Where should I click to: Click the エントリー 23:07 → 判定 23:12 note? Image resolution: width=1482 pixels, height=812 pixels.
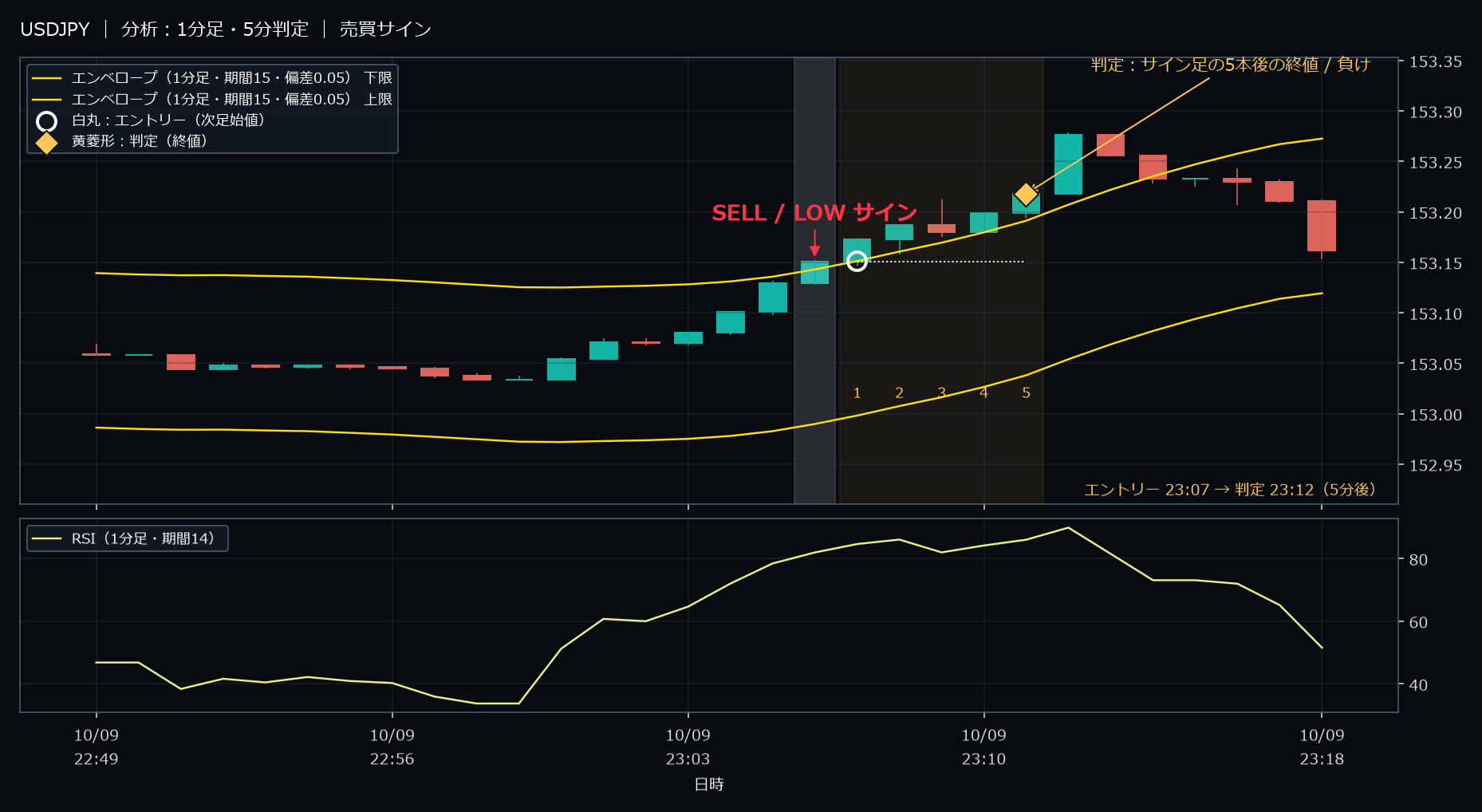coord(1230,490)
